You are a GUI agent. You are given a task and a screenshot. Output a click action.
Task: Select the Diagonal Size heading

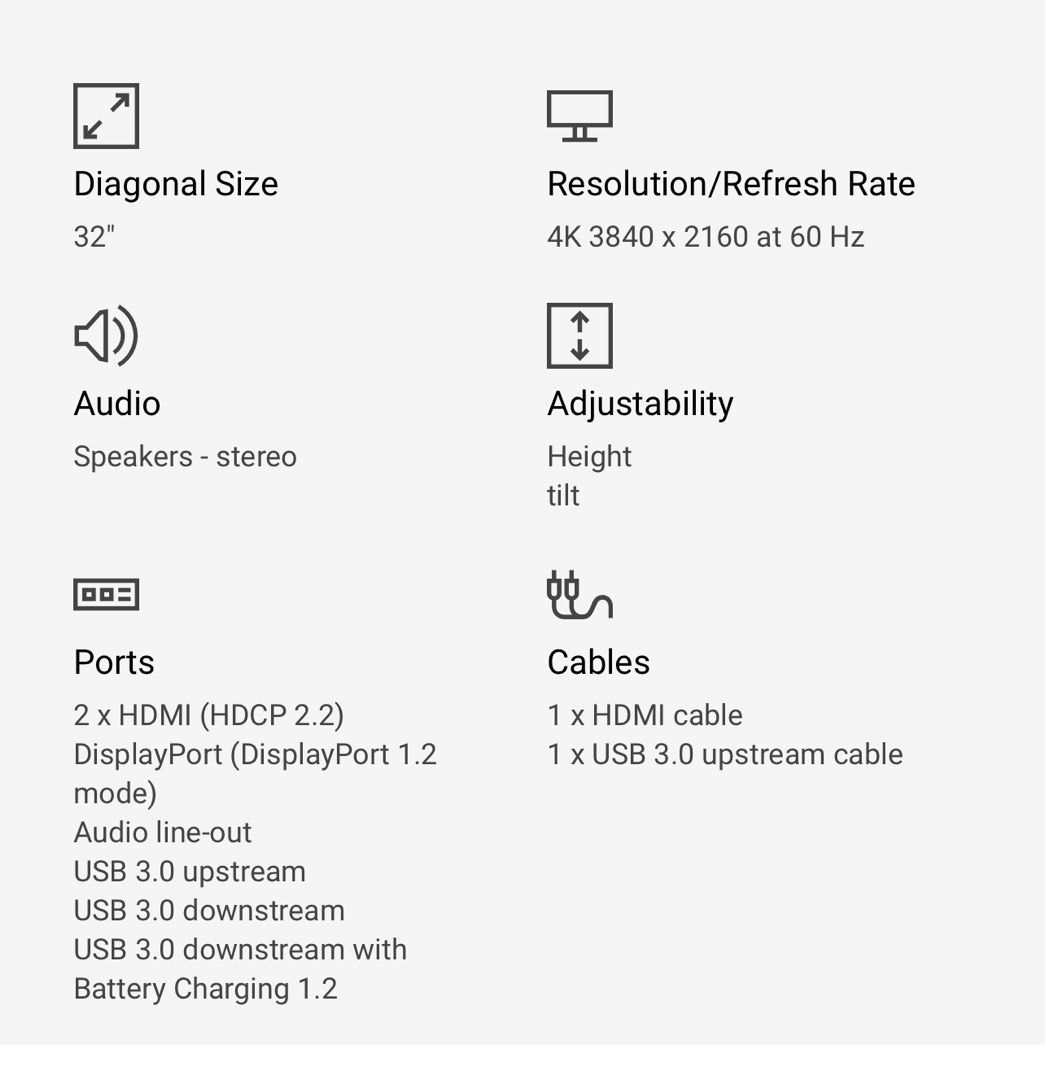(176, 184)
